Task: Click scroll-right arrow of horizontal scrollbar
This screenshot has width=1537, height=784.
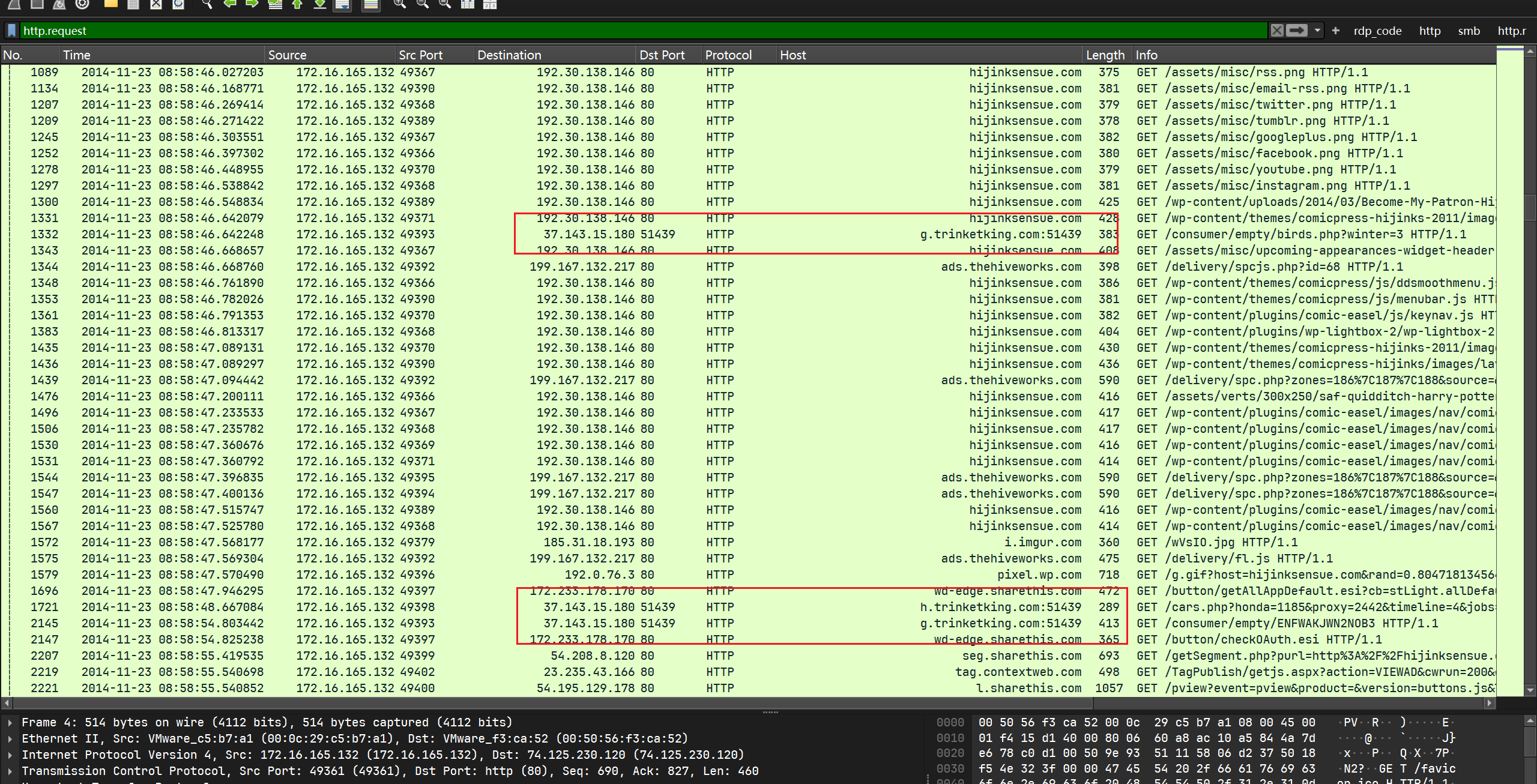Action: click(x=1490, y=702)
